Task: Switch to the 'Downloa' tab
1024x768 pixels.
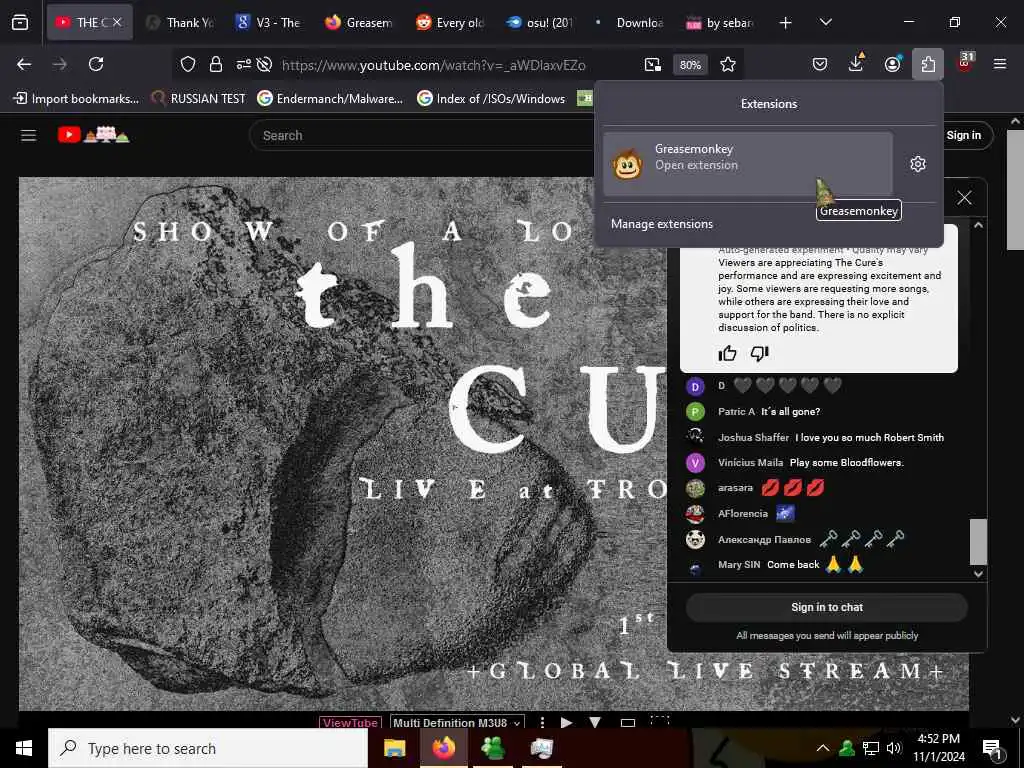Action: (x=629, y=23)
